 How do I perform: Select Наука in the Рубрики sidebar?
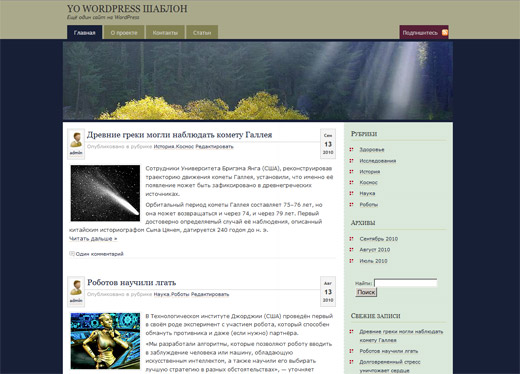[x=367, y=193]
